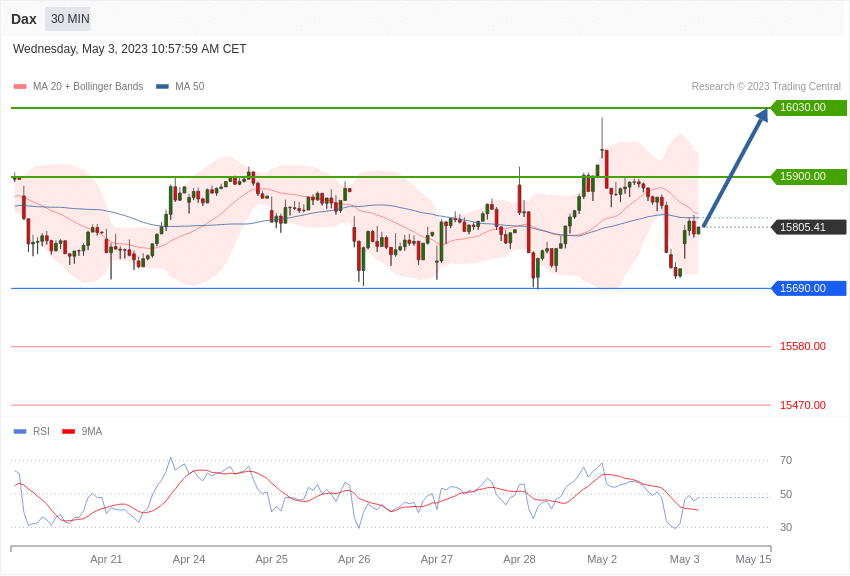Click the MA 50 blue legend swatch
Screen dimensions: 850x576
click(x=163, y=87)
